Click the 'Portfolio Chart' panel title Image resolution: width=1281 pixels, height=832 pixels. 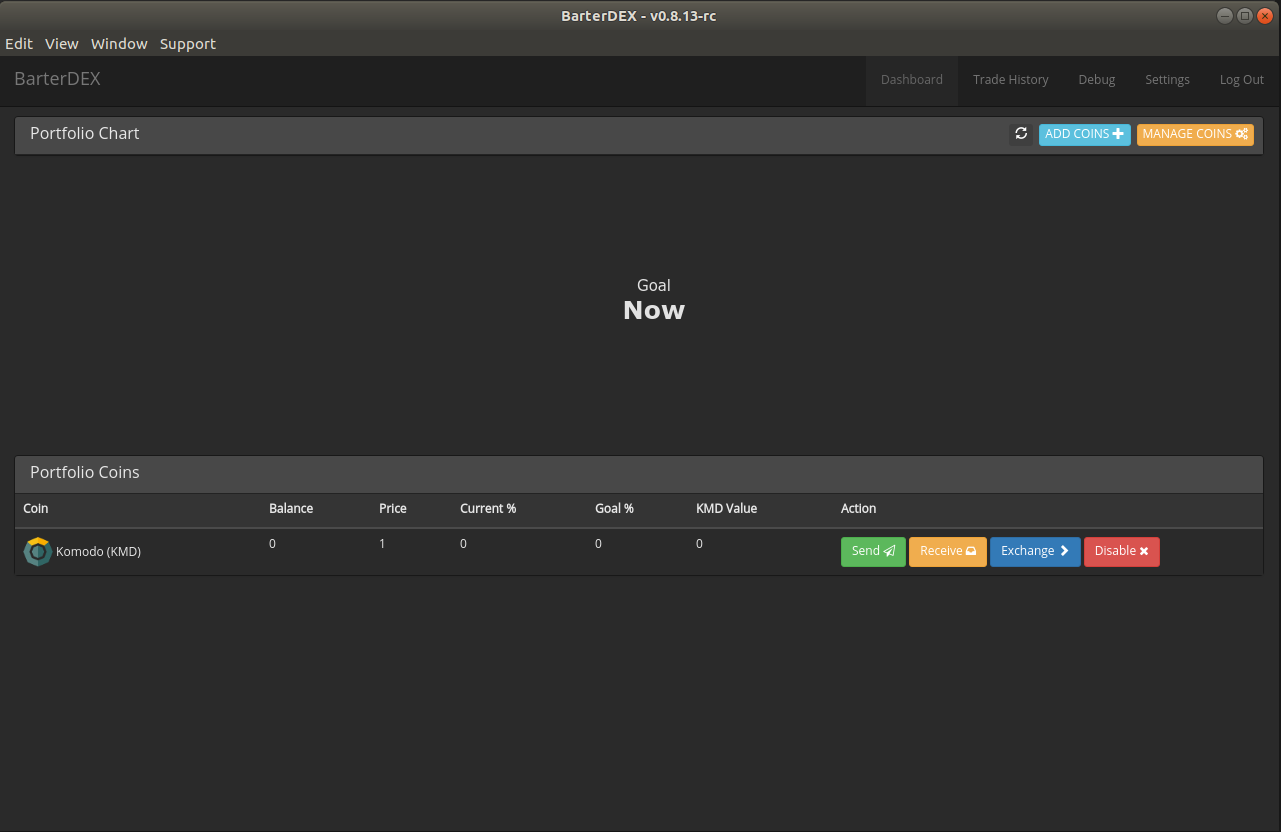click(x=85, y=134)
